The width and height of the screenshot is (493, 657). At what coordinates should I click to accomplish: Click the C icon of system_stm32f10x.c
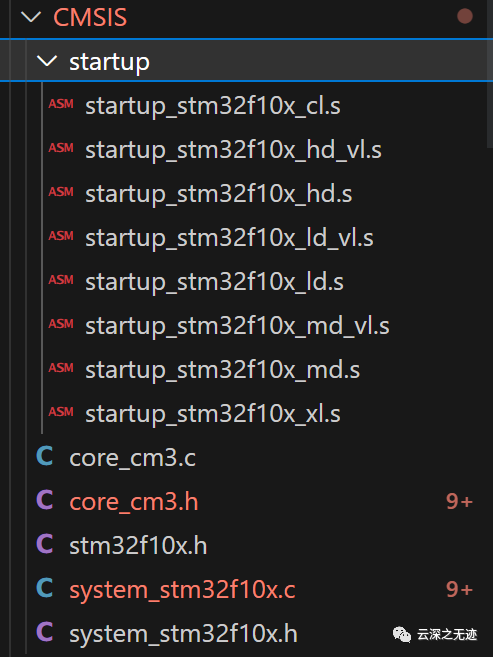tap(45, 588)
